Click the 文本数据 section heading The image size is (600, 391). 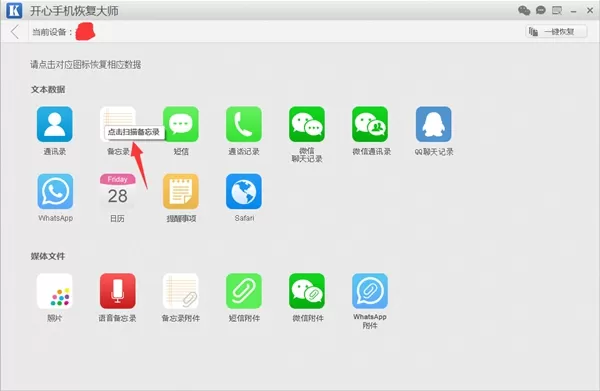point(48,90)
